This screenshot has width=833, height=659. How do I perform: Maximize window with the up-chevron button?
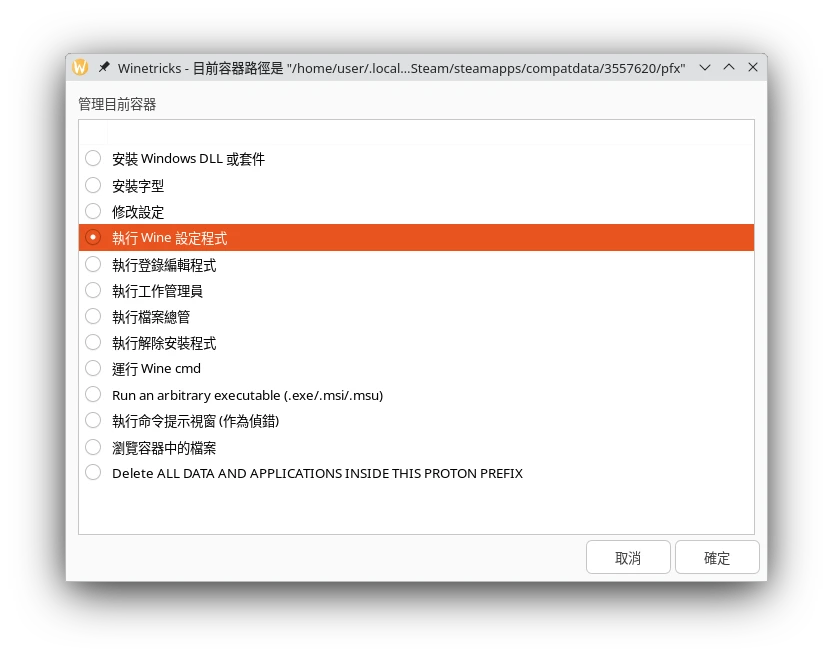click(729, 67)
